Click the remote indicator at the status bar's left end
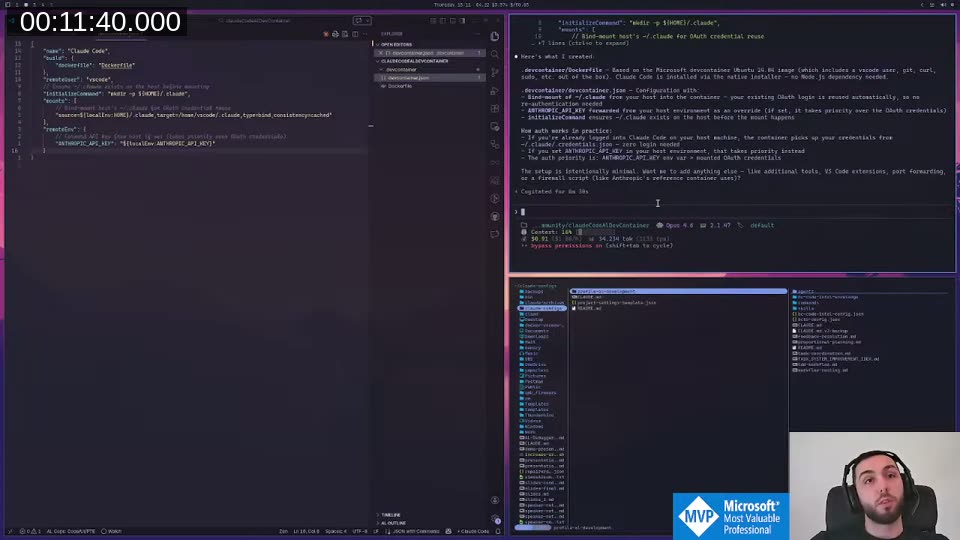The image size is (960, 540). (9, 531)
